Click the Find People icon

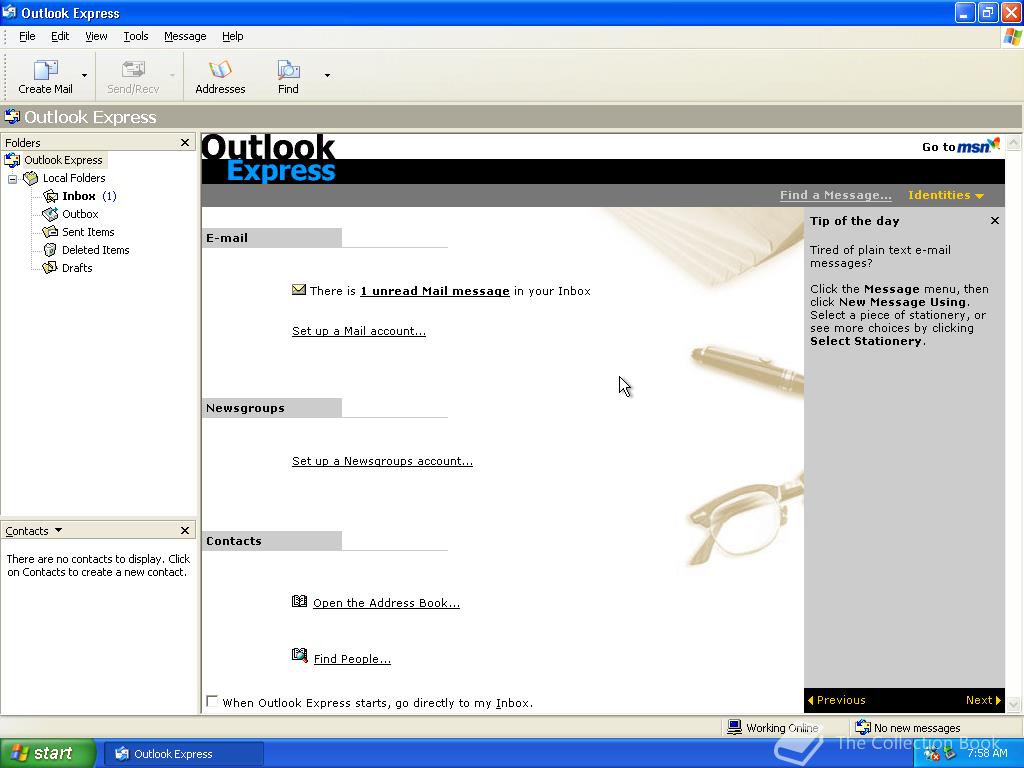click(299, 655)
